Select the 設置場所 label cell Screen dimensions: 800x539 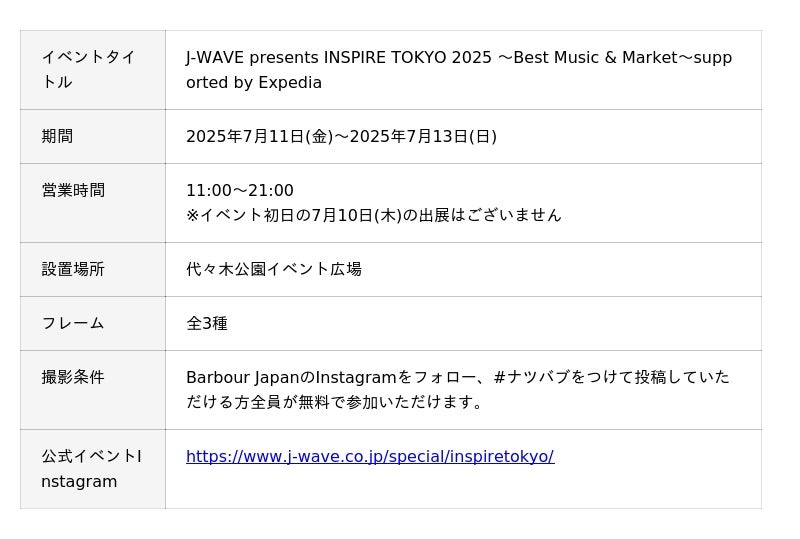pyautogui.click(x=92, y=270)
